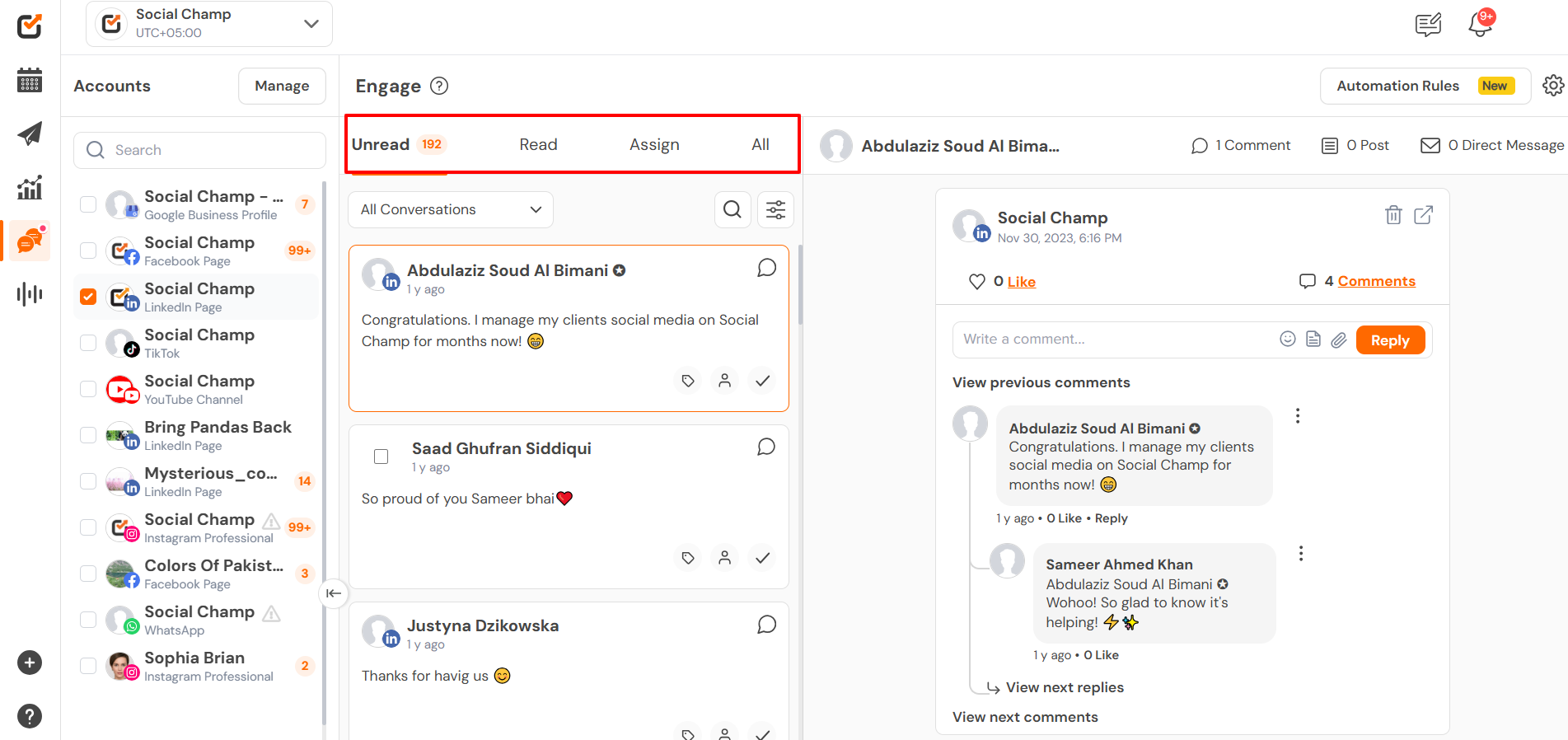1568x740 pixels.
Task: Search conversations with magnifier icon
Action: (x=733, y=209)
